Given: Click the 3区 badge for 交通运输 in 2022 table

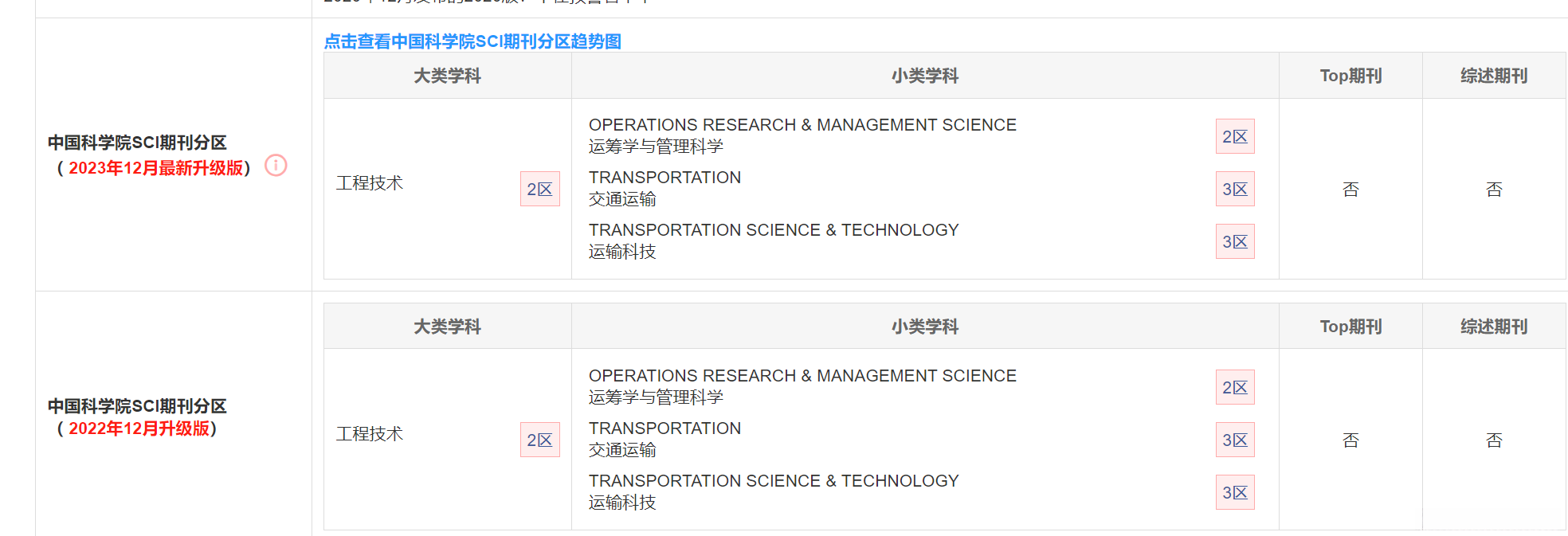Looking at the screenshot, I should [1234, 440].
